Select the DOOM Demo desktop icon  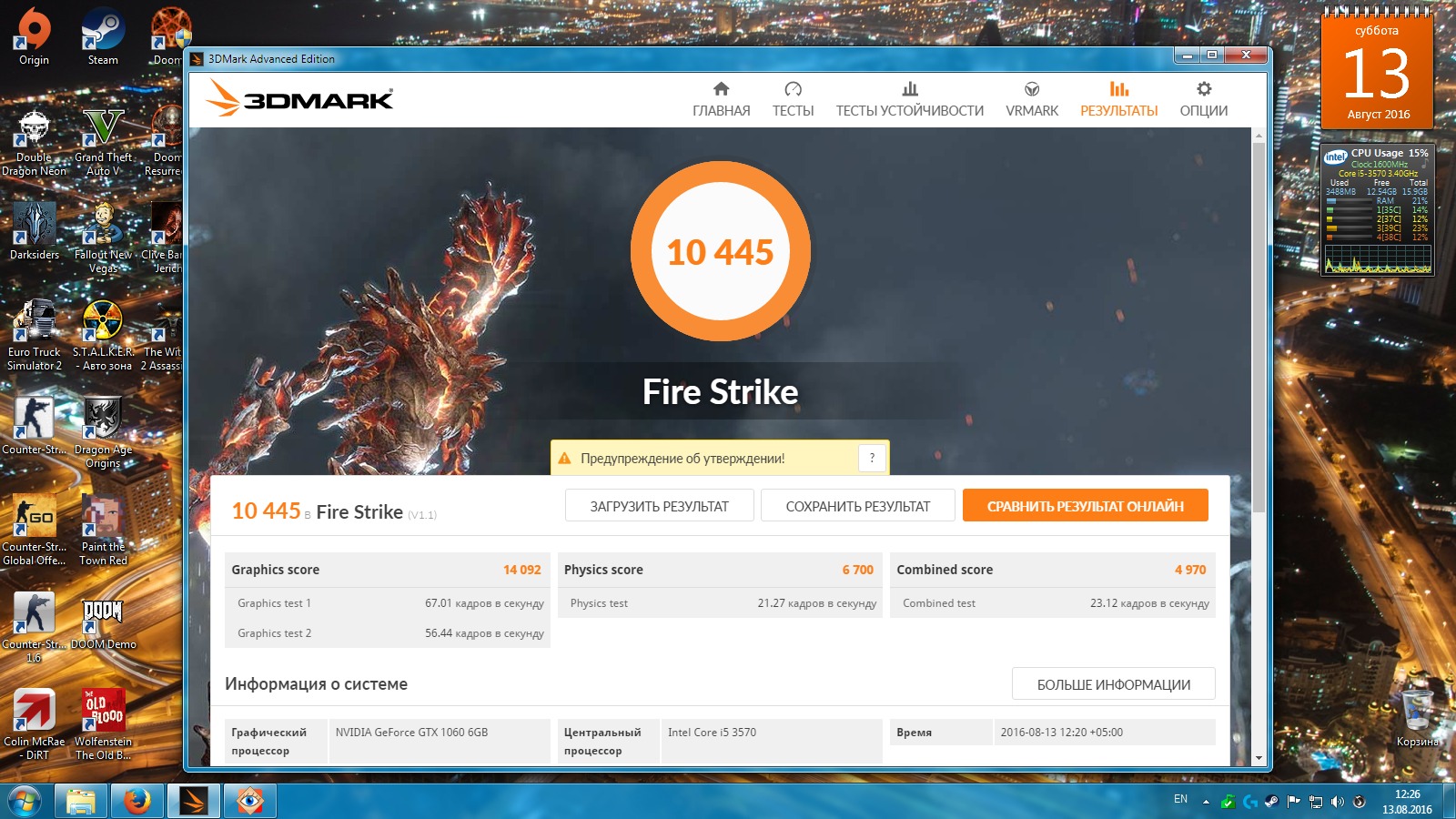[103, 622]
